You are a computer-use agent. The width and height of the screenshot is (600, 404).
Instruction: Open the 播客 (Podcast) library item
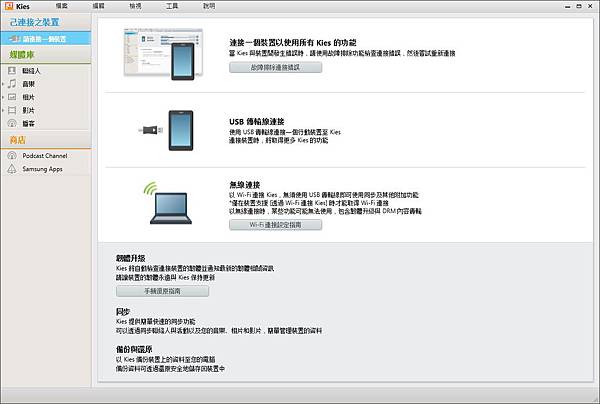29,124
